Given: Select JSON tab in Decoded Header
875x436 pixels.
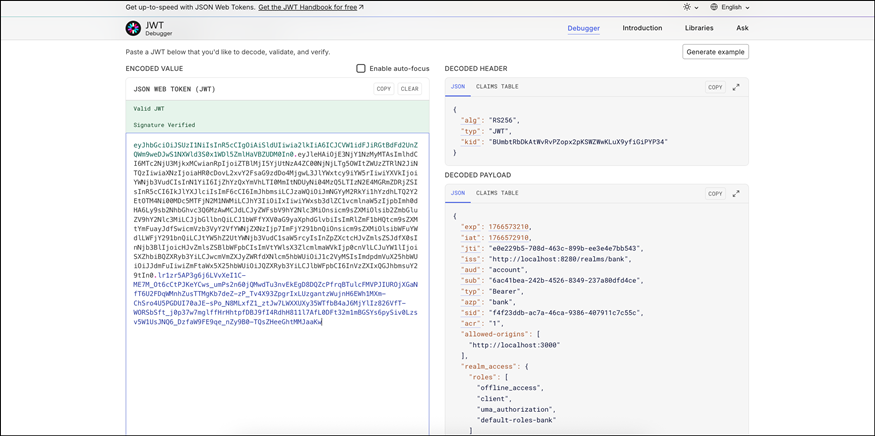Looking at the screenshot, I should tap(458, 87).
